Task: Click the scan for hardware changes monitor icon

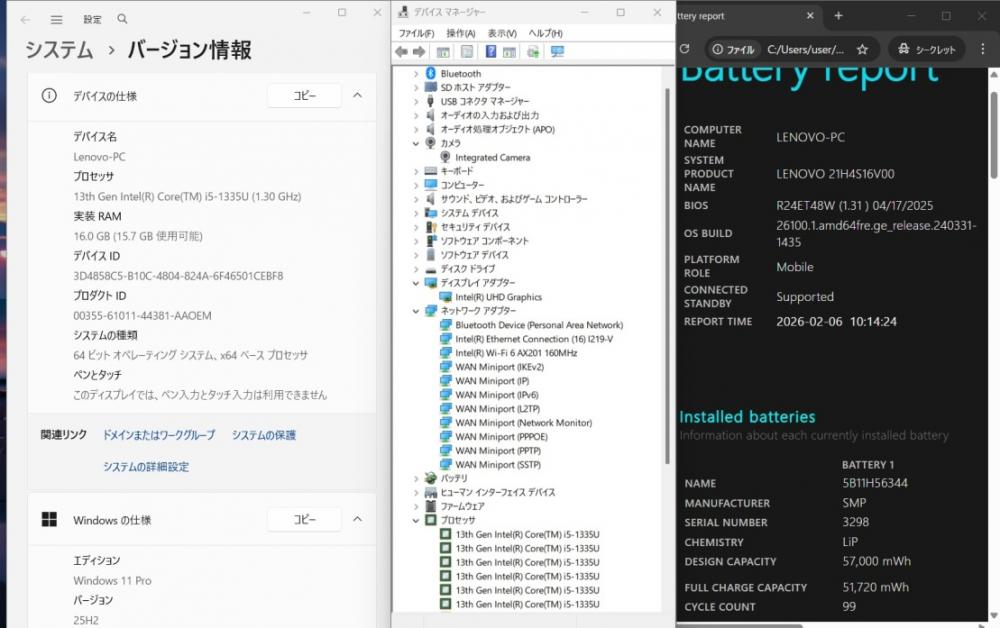Action: click(x=557, y=52)
